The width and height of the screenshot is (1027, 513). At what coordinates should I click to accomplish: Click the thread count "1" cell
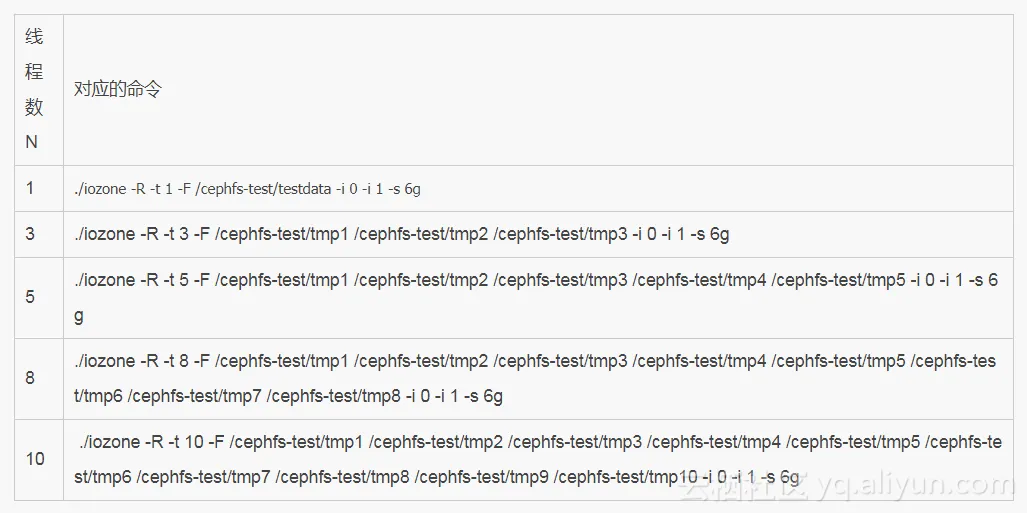[x=31, y=188]
